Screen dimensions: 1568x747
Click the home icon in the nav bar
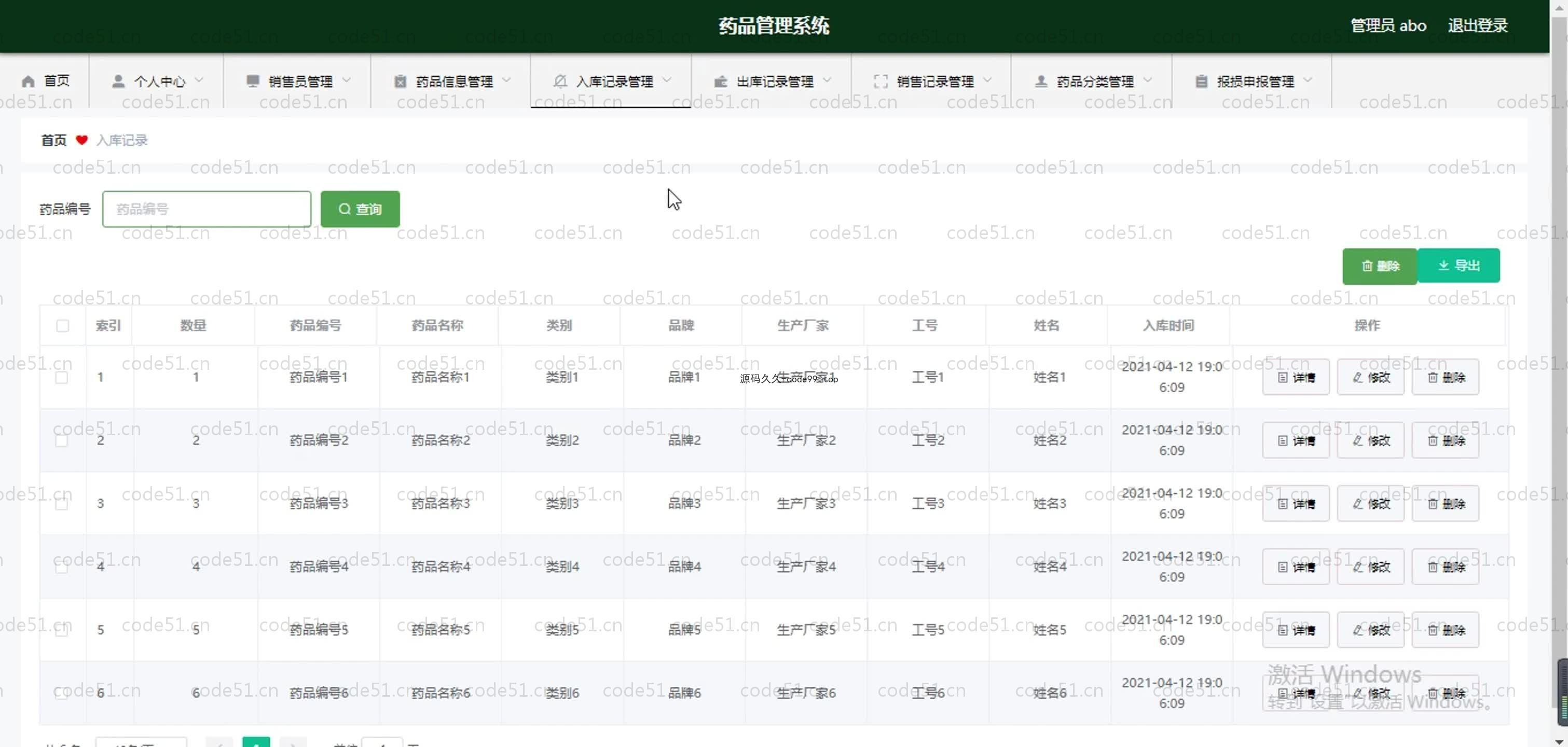coord(28,81)
